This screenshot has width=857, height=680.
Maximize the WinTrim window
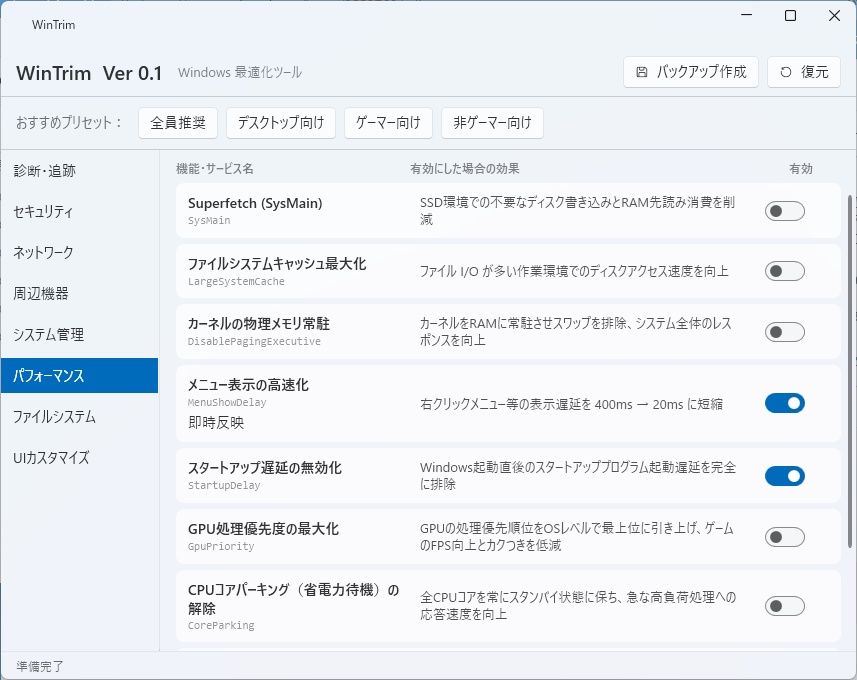(x=790, y=16)
